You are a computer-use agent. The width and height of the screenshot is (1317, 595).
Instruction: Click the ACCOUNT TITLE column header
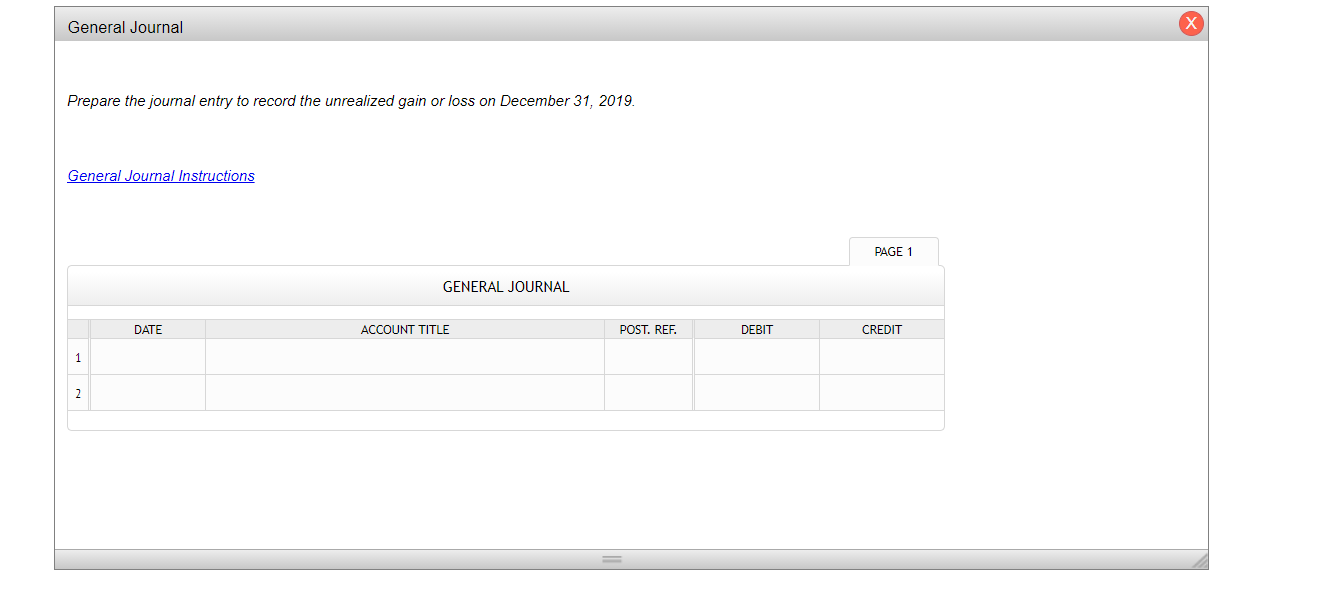pyautogui.click(x=404, y=329)
